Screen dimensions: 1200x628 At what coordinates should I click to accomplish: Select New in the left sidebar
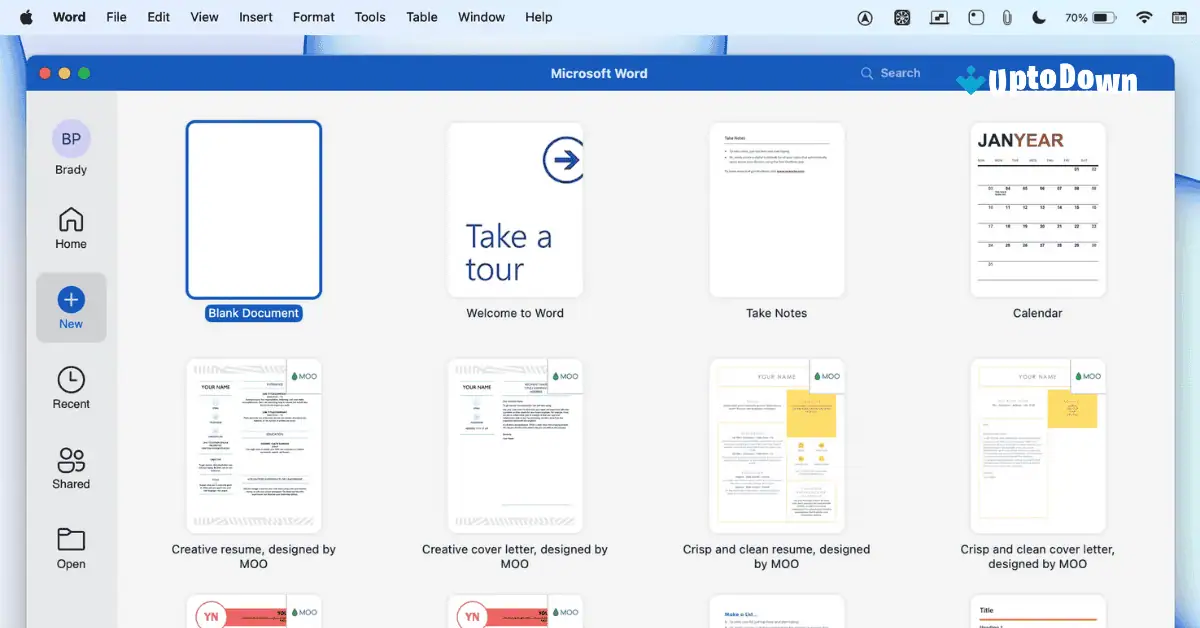coord(70,307)
